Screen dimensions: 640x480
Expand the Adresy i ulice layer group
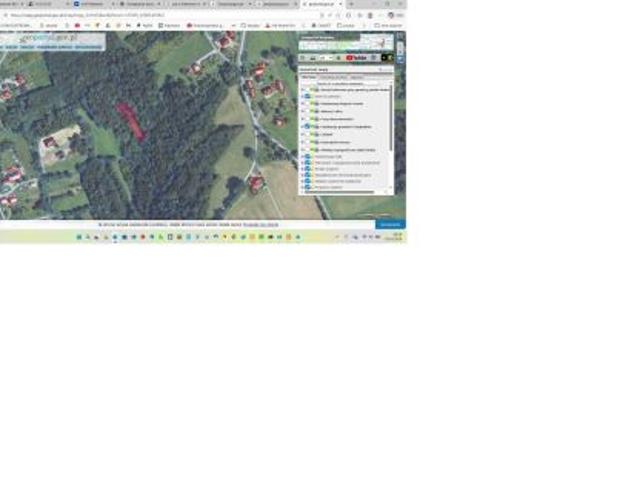tap(302, 111)
